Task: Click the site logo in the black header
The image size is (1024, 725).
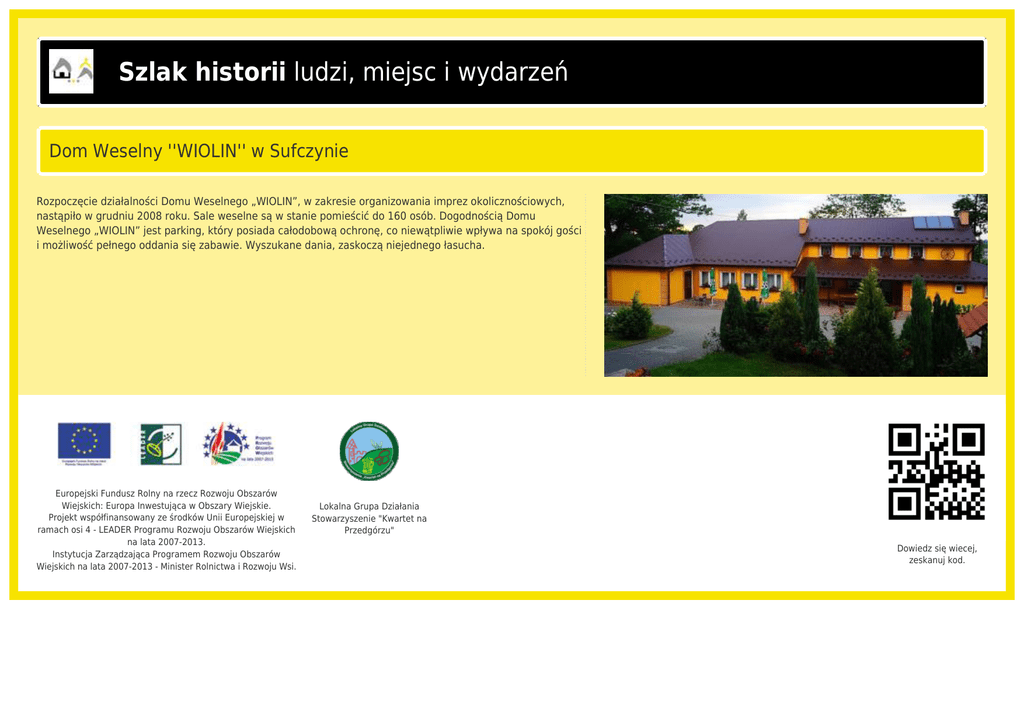Action: tap(71, 72)
